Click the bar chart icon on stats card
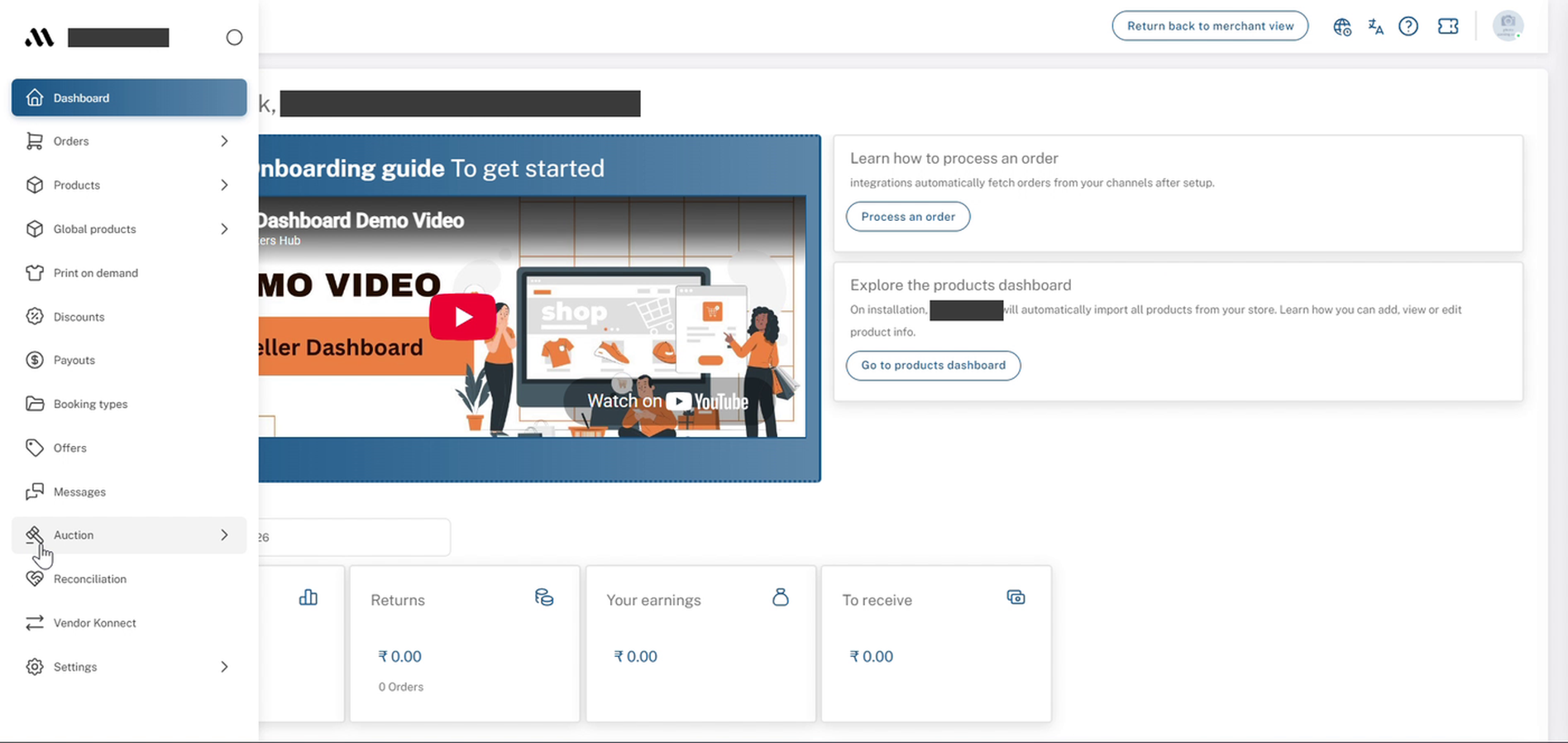 pos(308,597)
